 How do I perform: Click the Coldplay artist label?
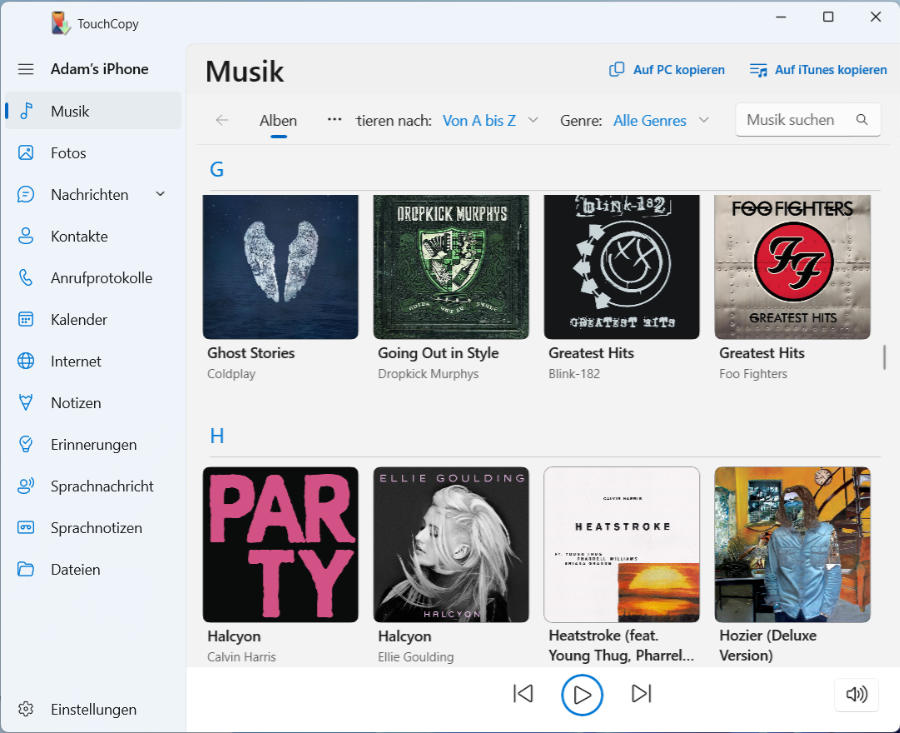(x=231, y=374)
